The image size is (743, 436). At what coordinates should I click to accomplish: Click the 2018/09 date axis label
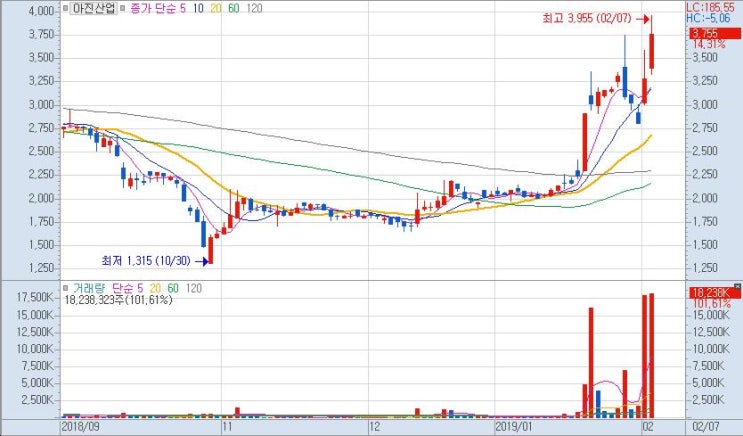click(81, 427)
